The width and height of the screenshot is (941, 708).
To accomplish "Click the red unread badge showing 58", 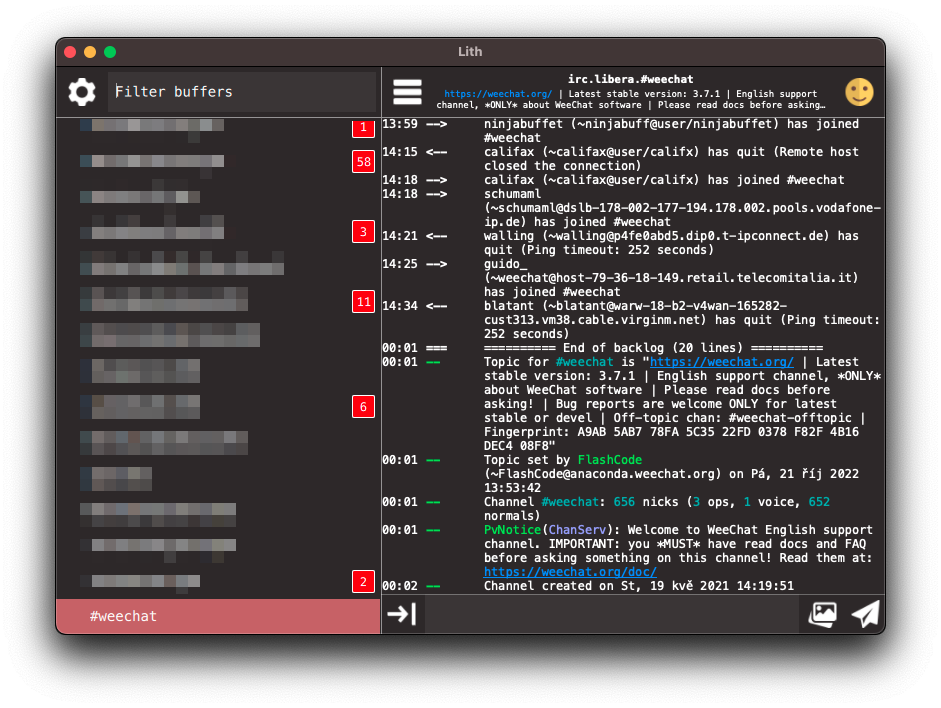I will (362, 161).
